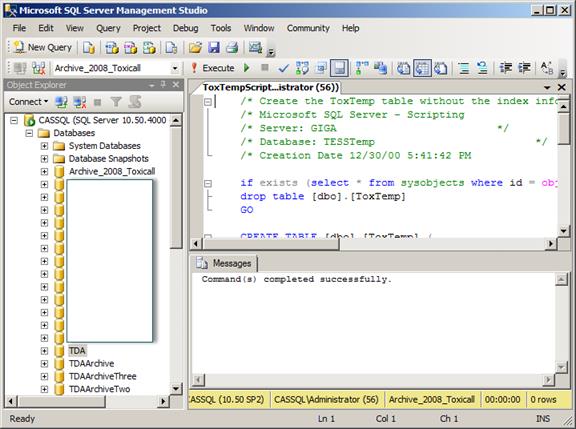Open the Object Explorer window position menu
The width and height of the screenshot is (576, 429).
click(151, 85)
